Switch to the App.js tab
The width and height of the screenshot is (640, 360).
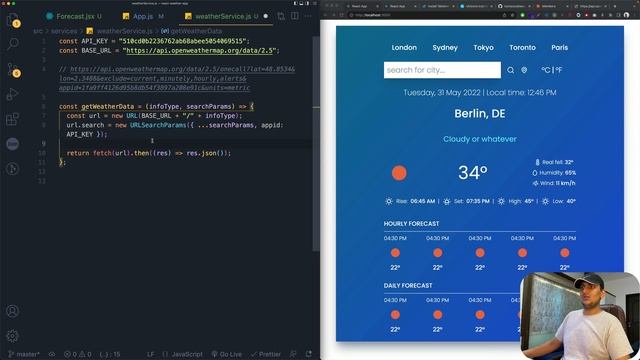pyautogui.click(x=143, y=16)
